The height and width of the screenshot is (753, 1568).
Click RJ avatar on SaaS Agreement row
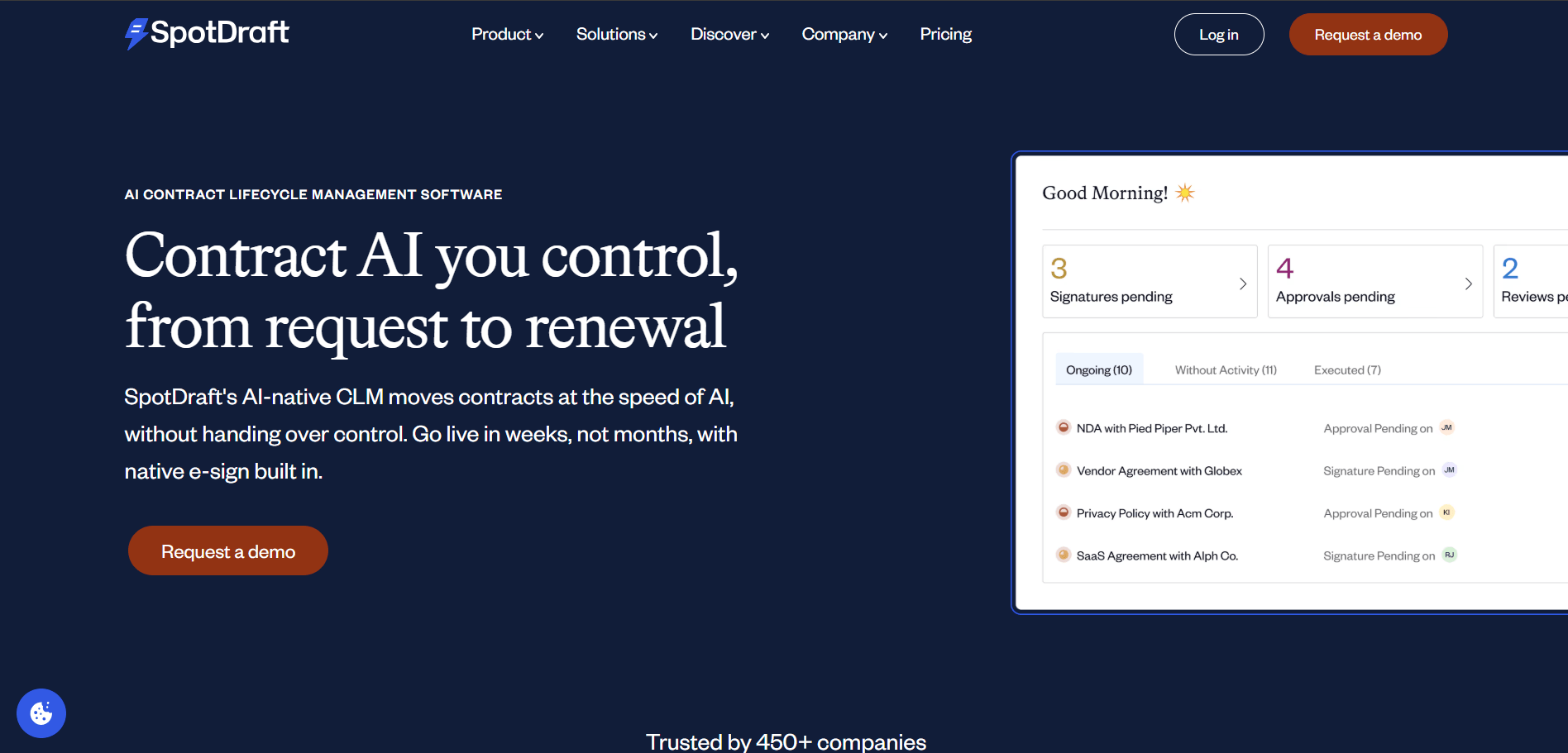point(1449,555)
